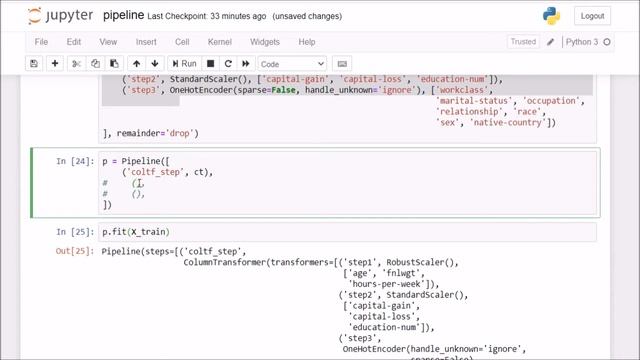Open the View menu
Image resolution: width=640 pixels, height=360 pixels.
pyautogui.click(x=108, y=42)
